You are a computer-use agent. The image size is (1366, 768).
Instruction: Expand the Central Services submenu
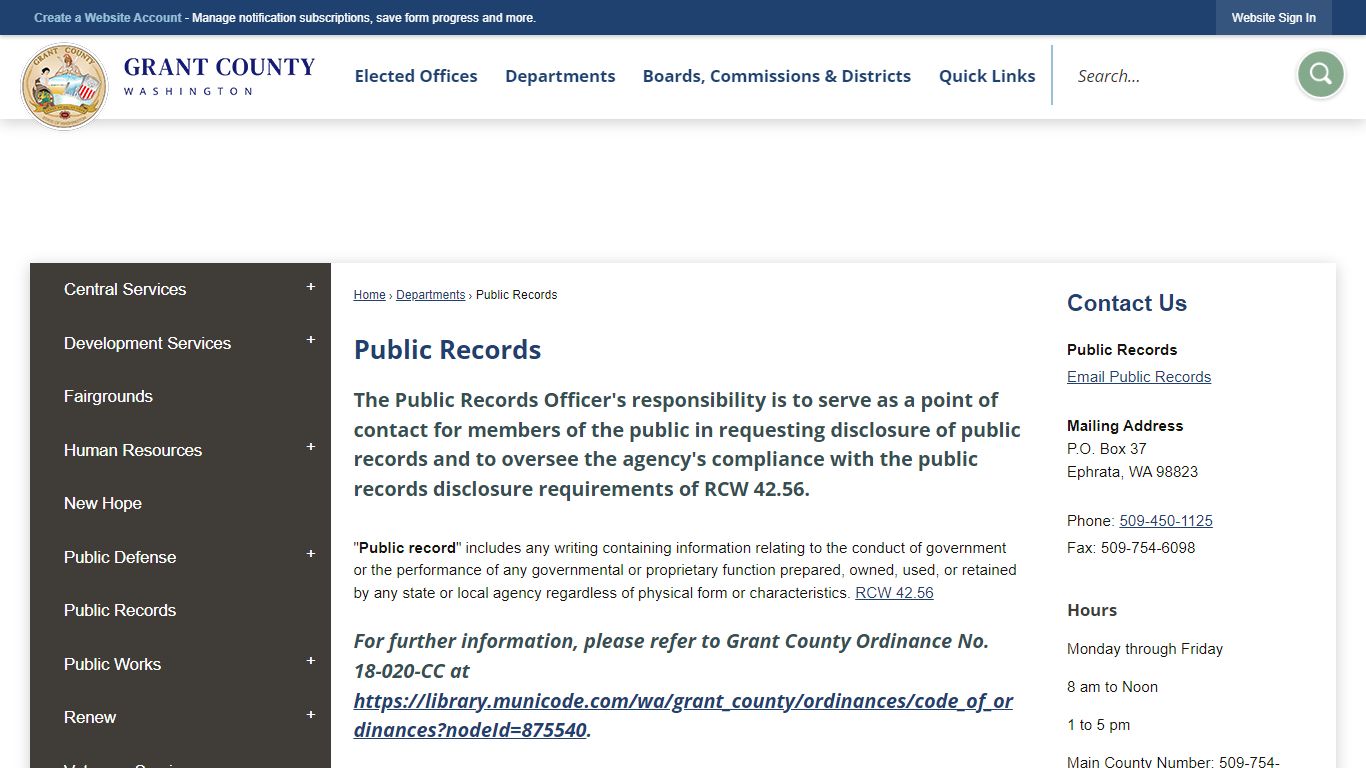(x=310, y=288)
